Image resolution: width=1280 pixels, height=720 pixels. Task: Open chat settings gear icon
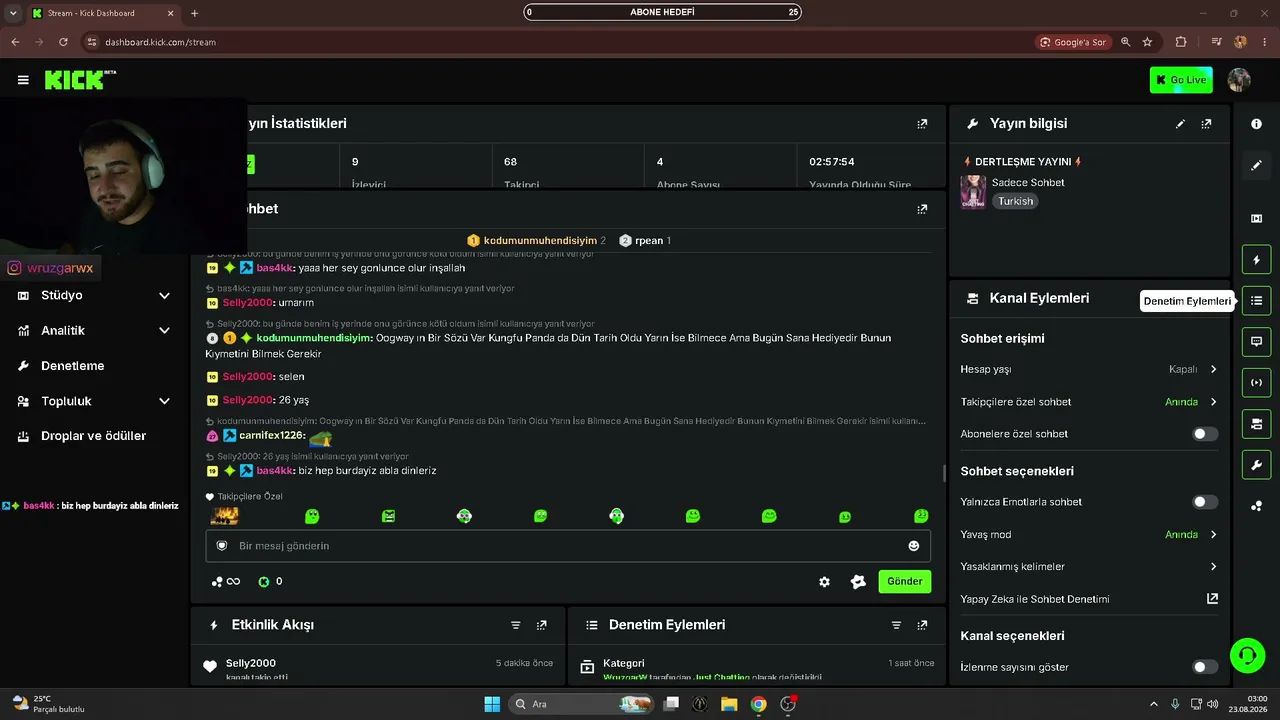click(824, 582)
